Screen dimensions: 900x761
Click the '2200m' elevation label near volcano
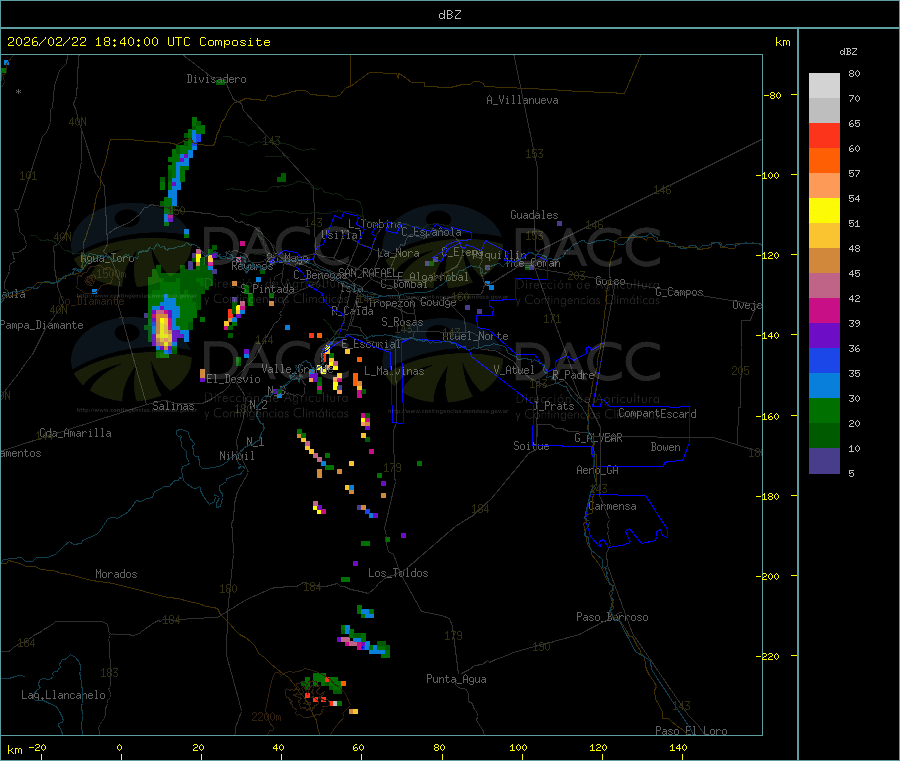coord(266,717)
